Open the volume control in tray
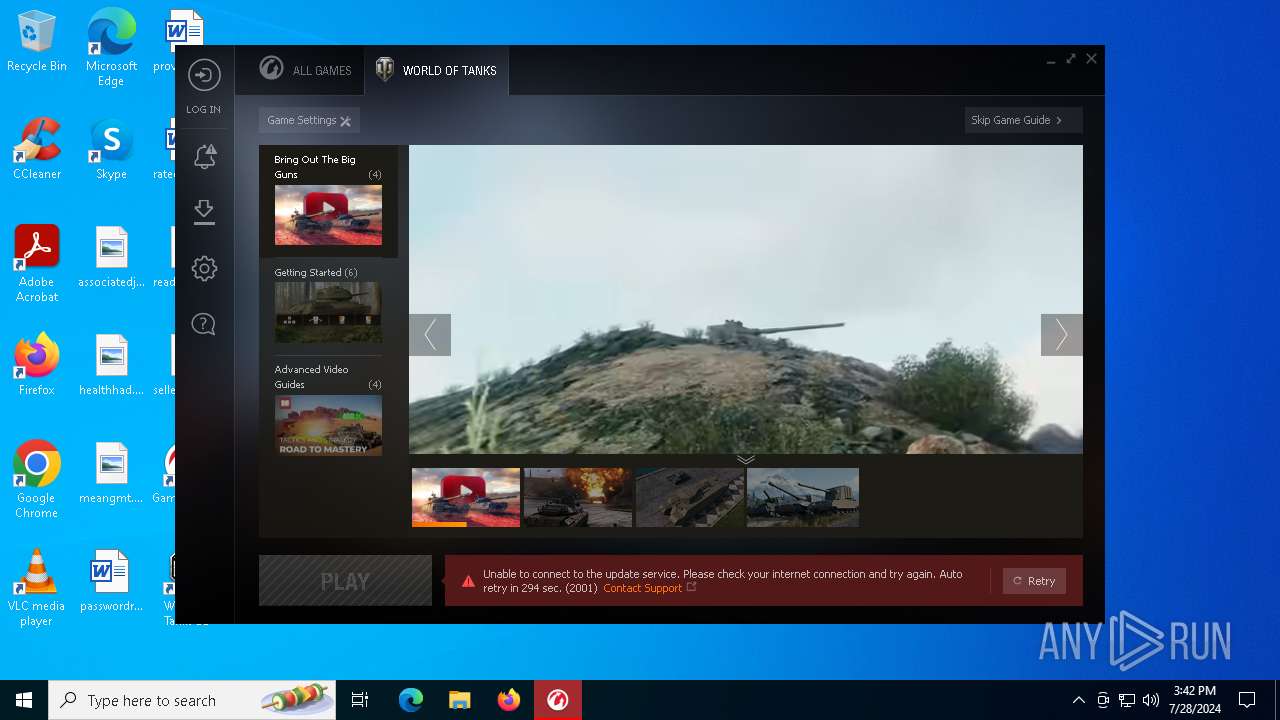Image resolution: width=1280 pixels, height=720 pixels. click(1151, 700)
